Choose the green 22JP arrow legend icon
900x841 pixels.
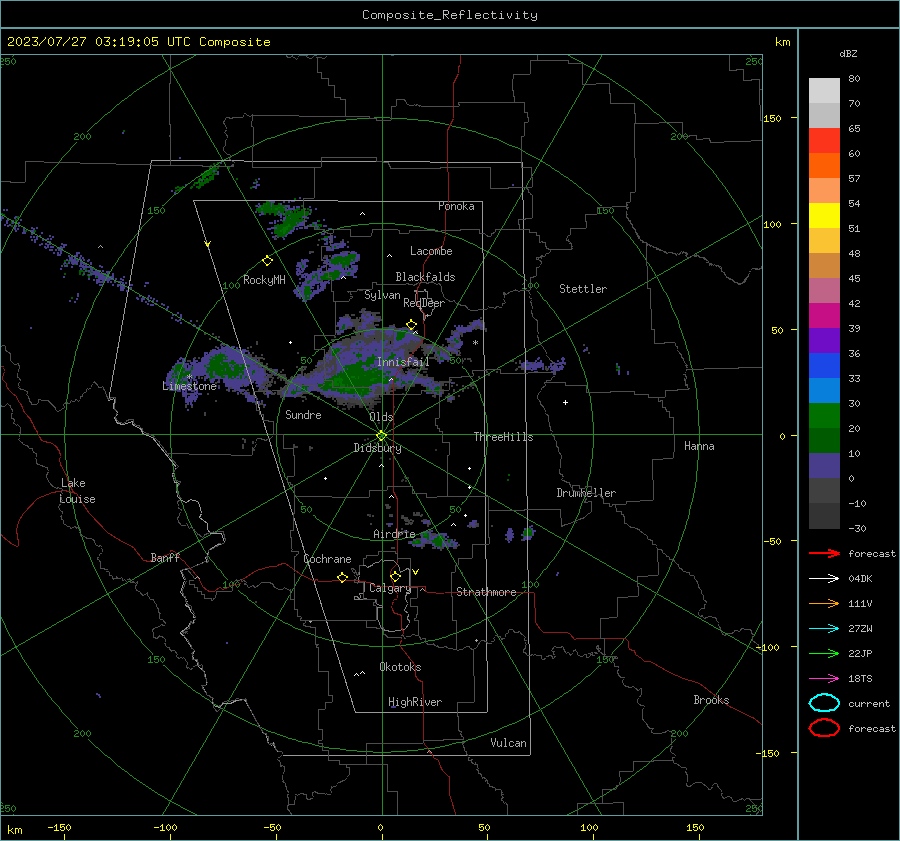(824, 653)
